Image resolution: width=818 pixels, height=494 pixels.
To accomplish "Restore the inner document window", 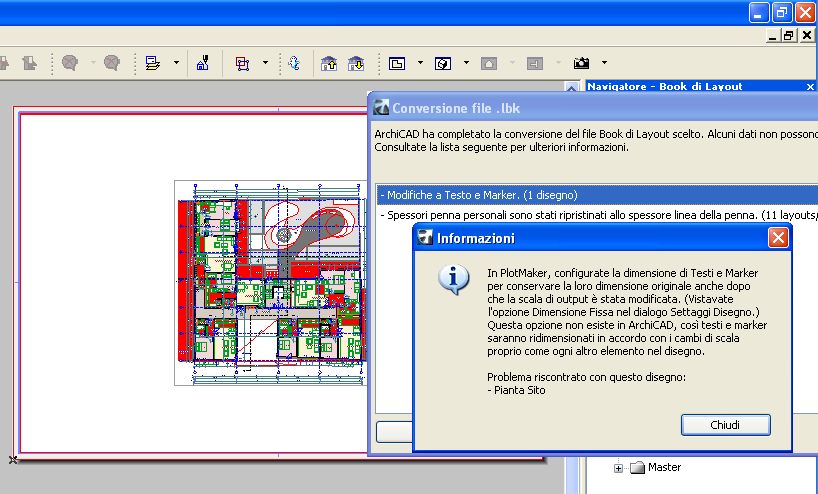I will pos(789,35).
